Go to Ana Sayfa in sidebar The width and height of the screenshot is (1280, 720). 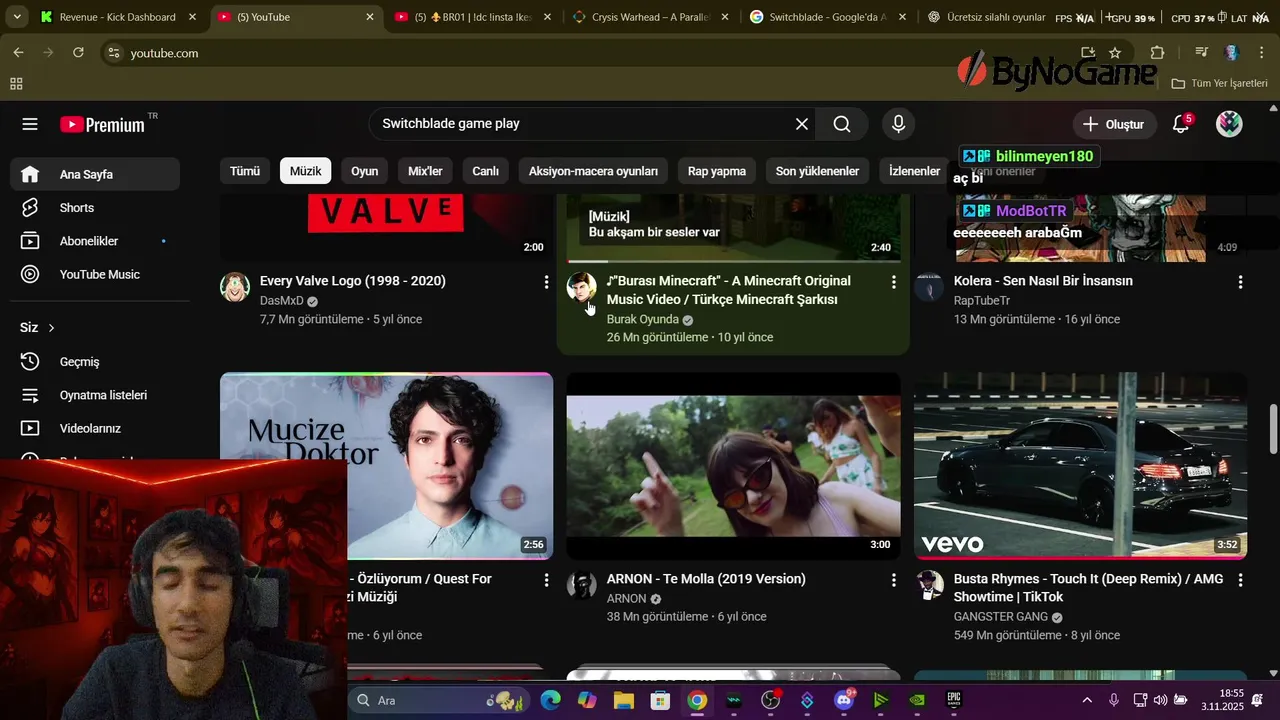coord(95,174)
